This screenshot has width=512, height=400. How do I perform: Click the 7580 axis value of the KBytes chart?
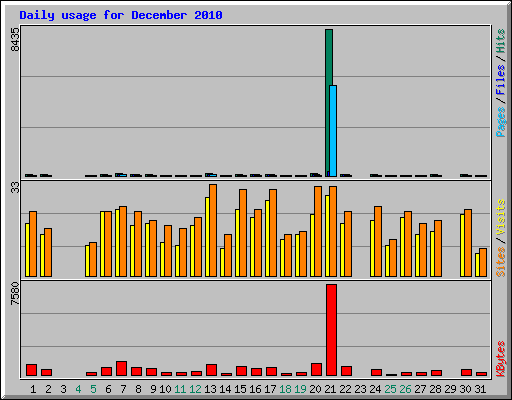pyautogui.click(x=15, y=293)
